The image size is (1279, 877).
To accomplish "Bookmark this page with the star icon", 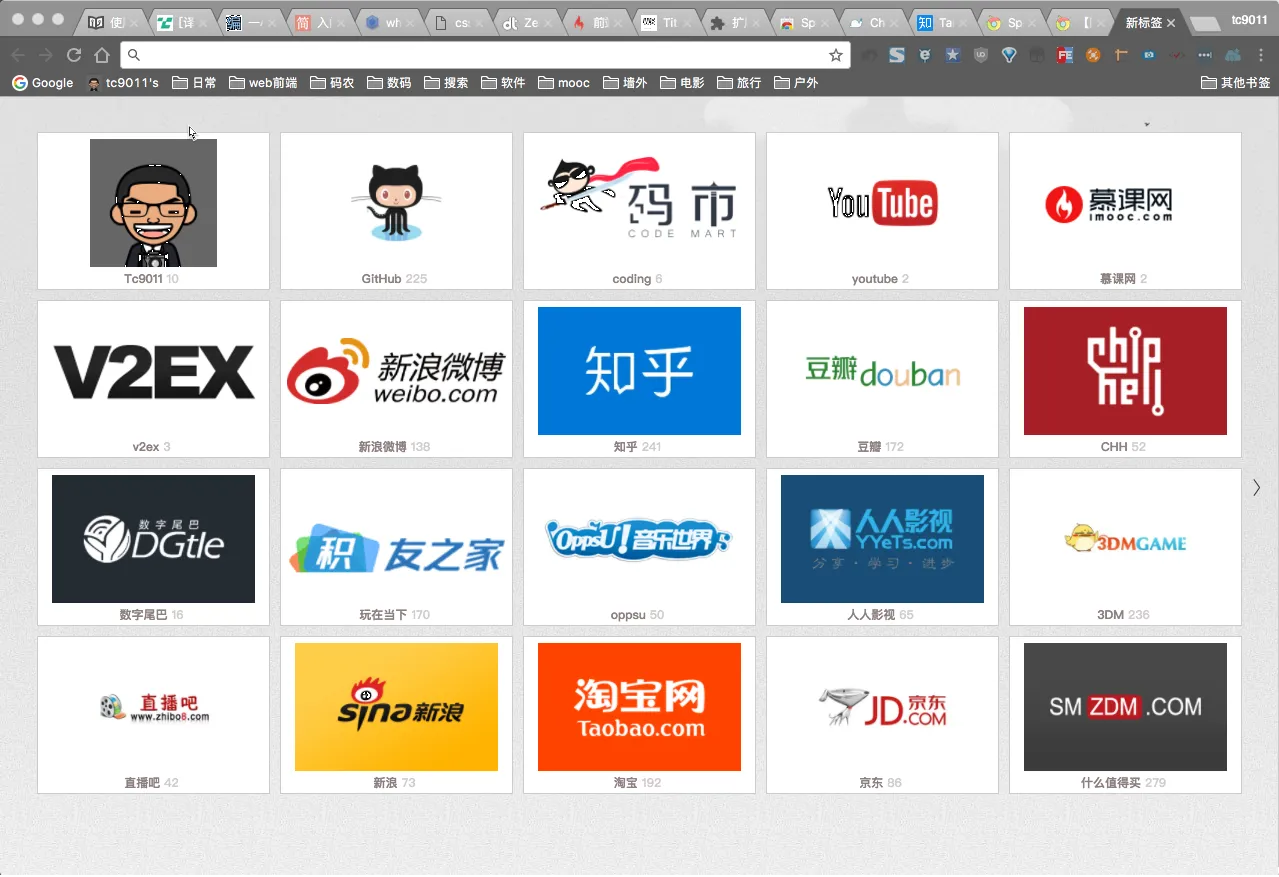I will (x=835, y=55).
